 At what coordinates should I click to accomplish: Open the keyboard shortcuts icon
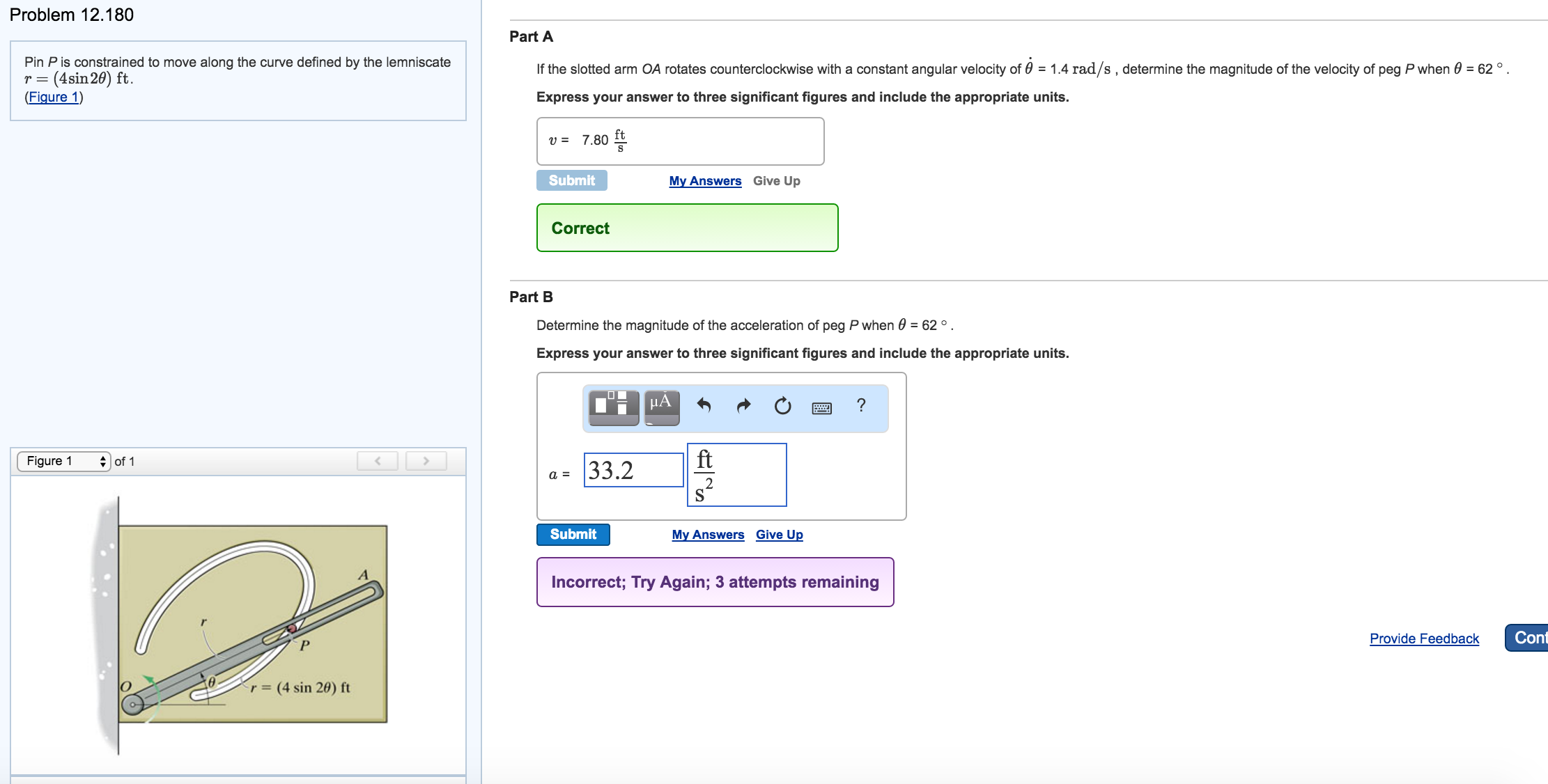pos(821,409)
